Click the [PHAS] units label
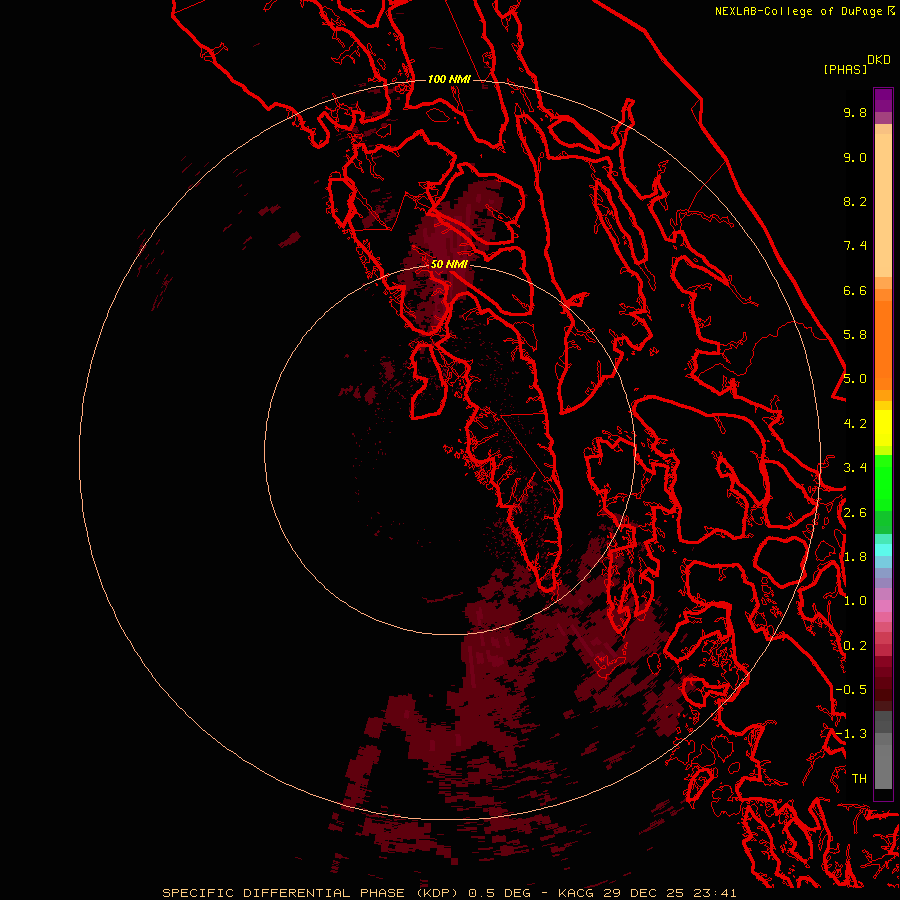Screen dimensions: 900x900 click(x=845, y=69)
